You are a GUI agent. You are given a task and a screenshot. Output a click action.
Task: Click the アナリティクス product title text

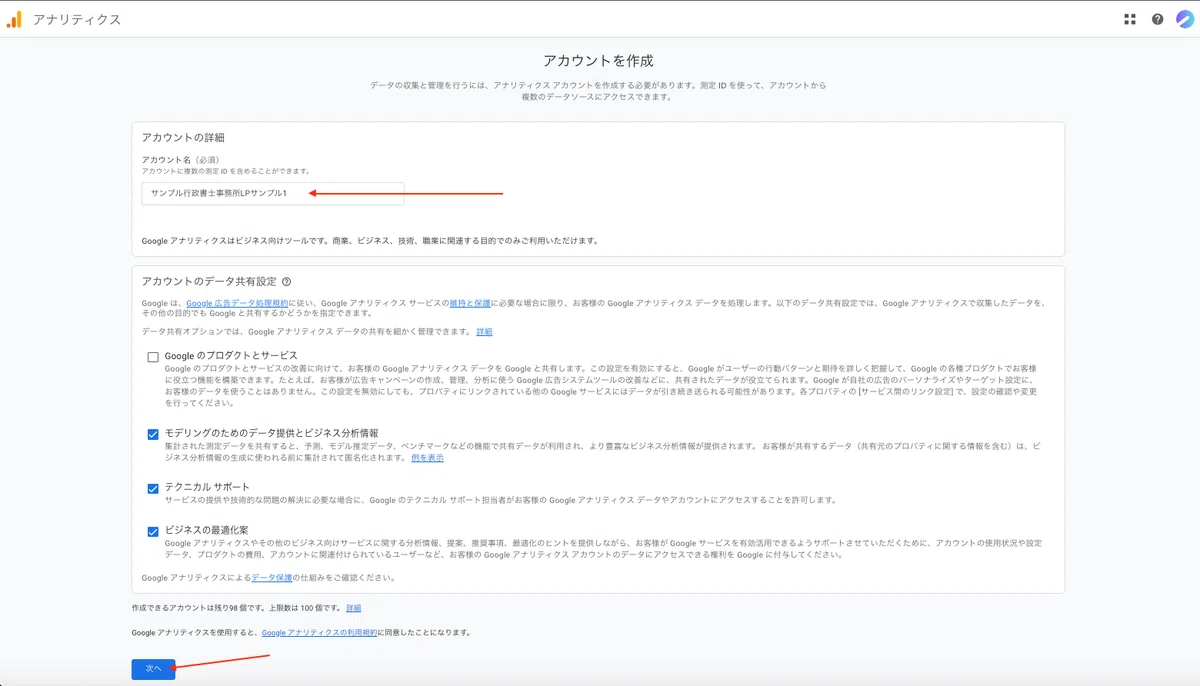[x=77, y=20]
